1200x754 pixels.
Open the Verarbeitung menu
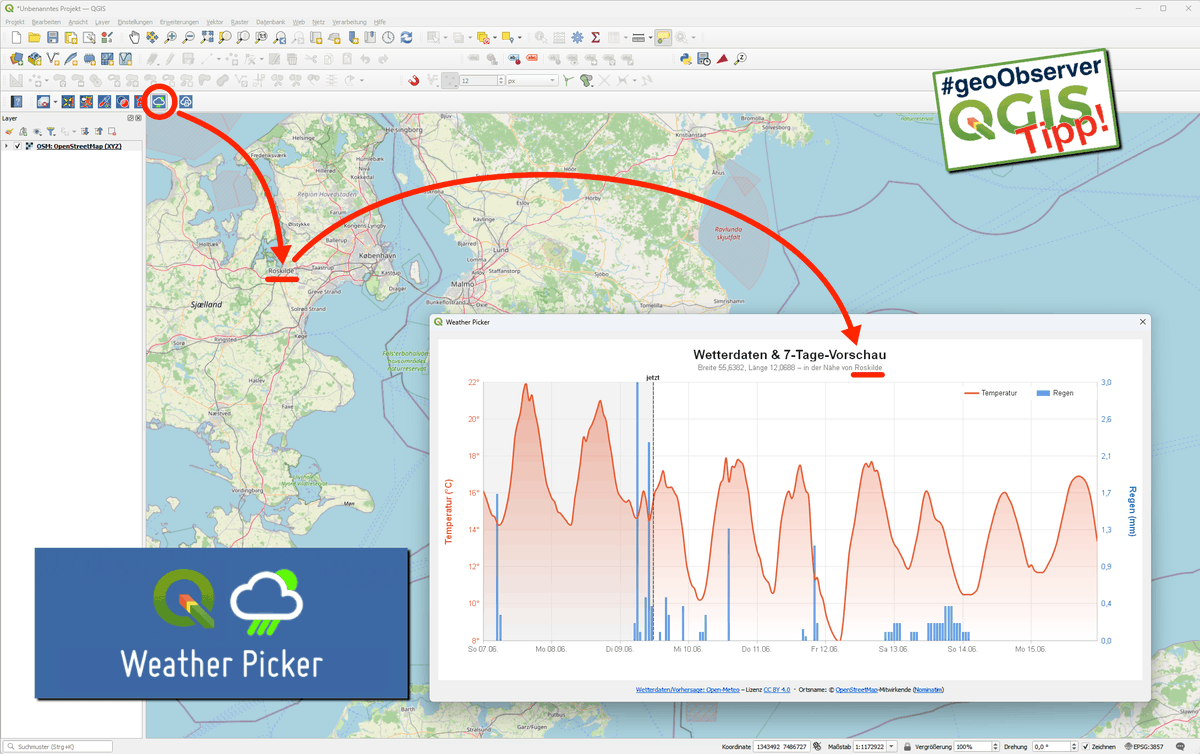pyautogui.click(x=350, y=21)
